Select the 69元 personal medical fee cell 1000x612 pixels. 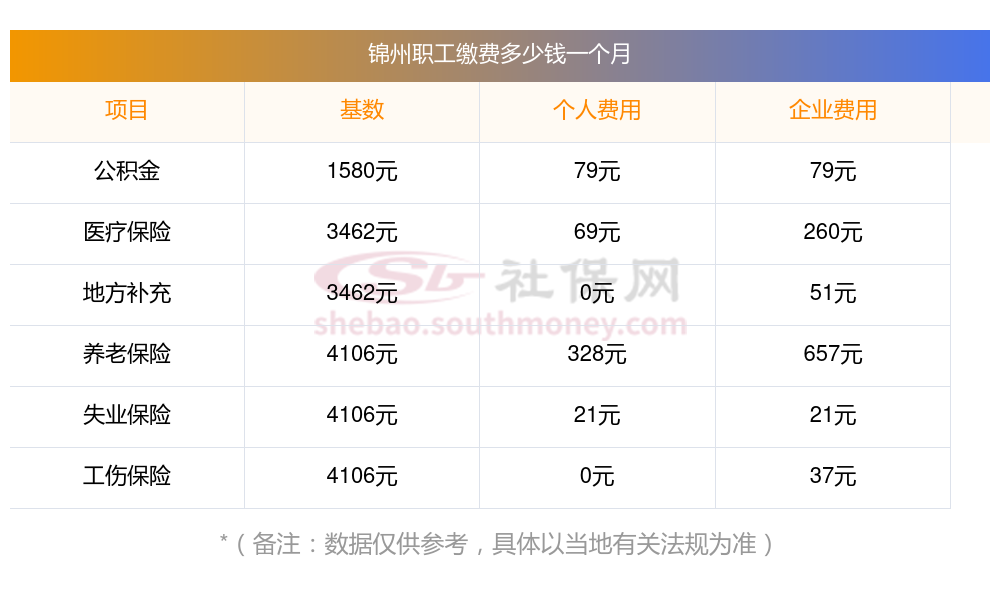coord(597,232)
